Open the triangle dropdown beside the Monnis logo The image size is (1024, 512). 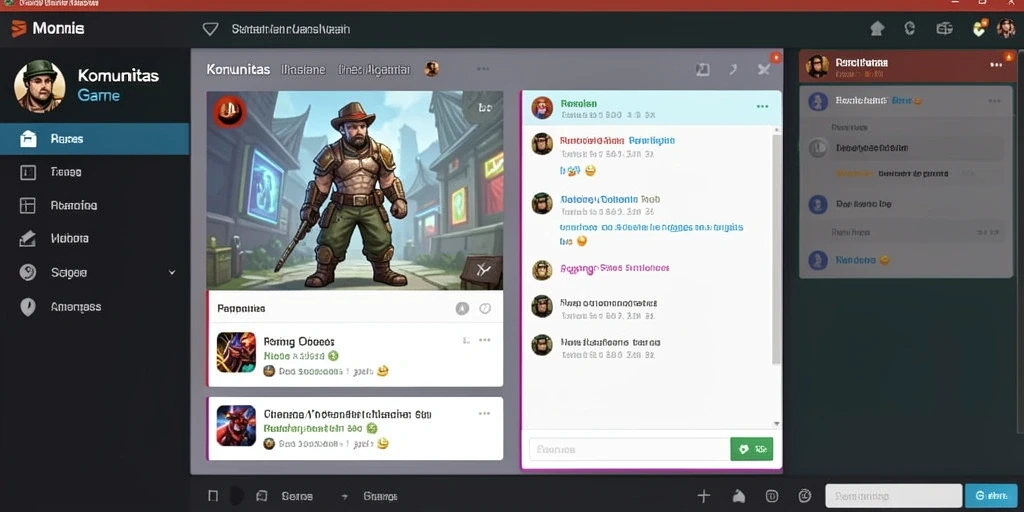click(x=210, y=29)
